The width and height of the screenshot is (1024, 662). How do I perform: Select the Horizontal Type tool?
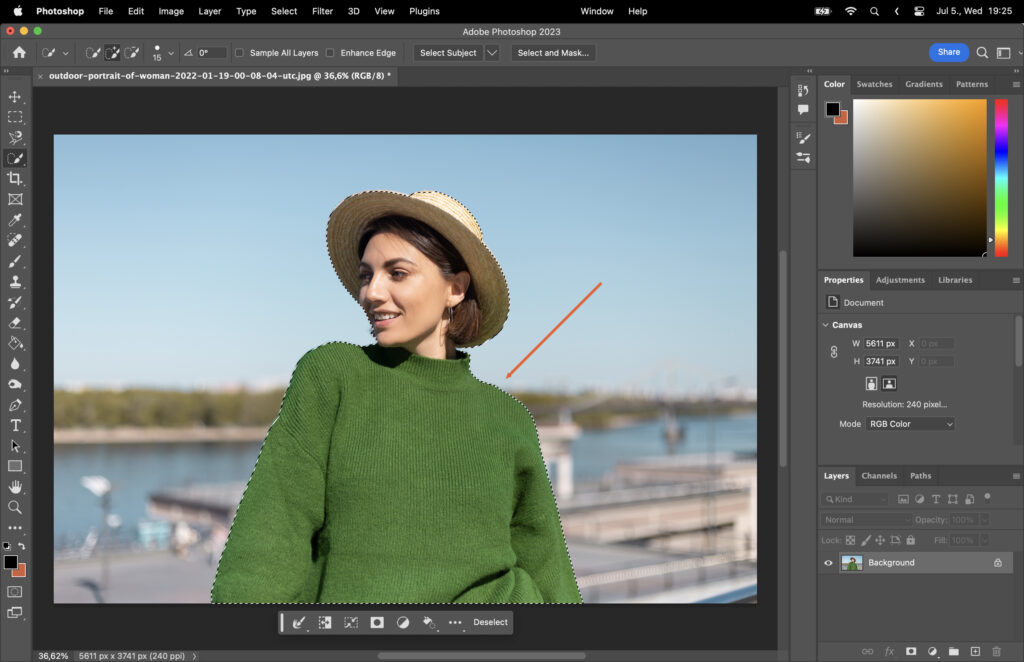(x=14, y=425)
